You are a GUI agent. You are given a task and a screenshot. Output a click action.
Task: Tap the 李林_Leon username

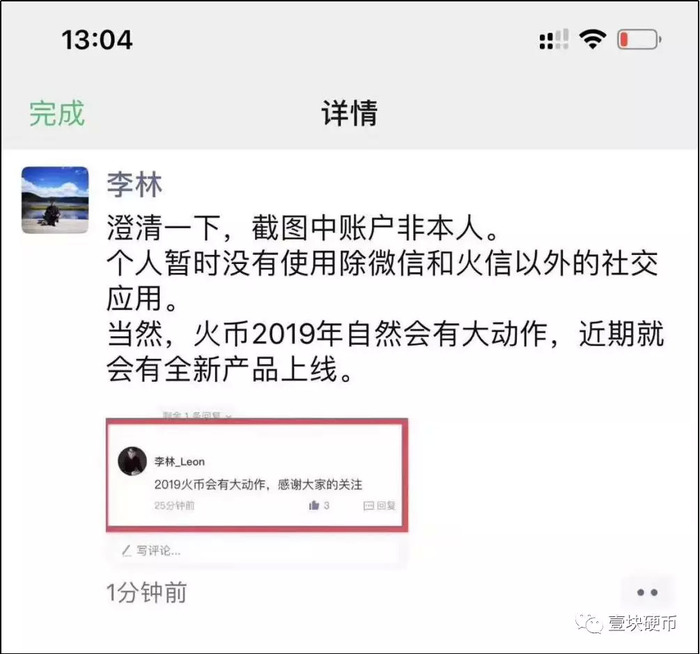pos(179,462)
